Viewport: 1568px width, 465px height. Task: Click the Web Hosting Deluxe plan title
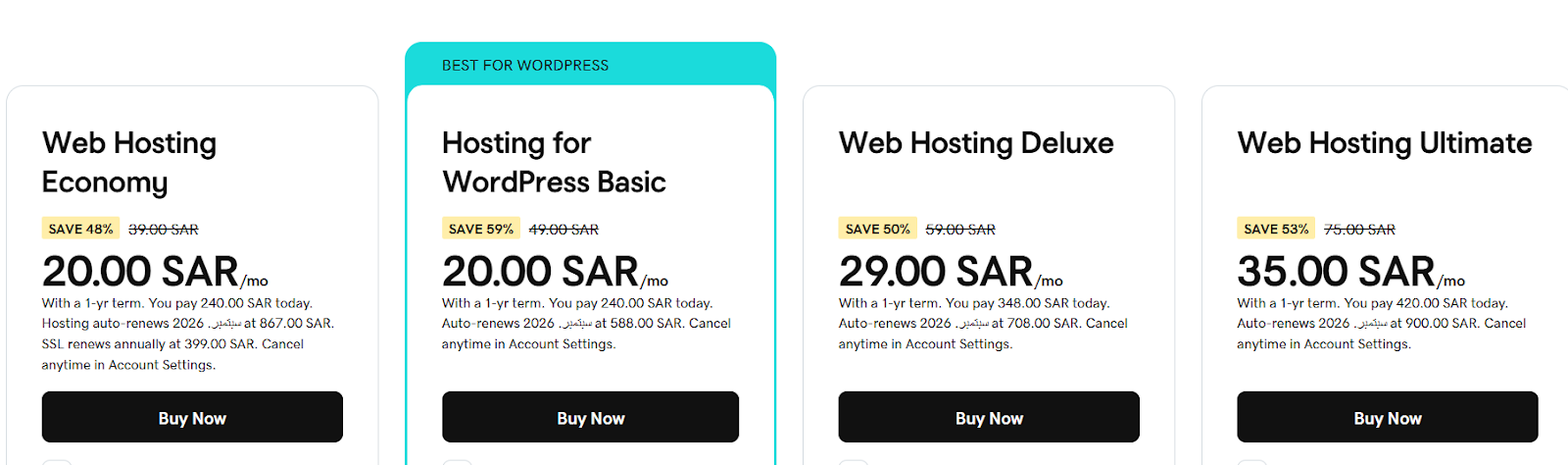pos(976,143)
